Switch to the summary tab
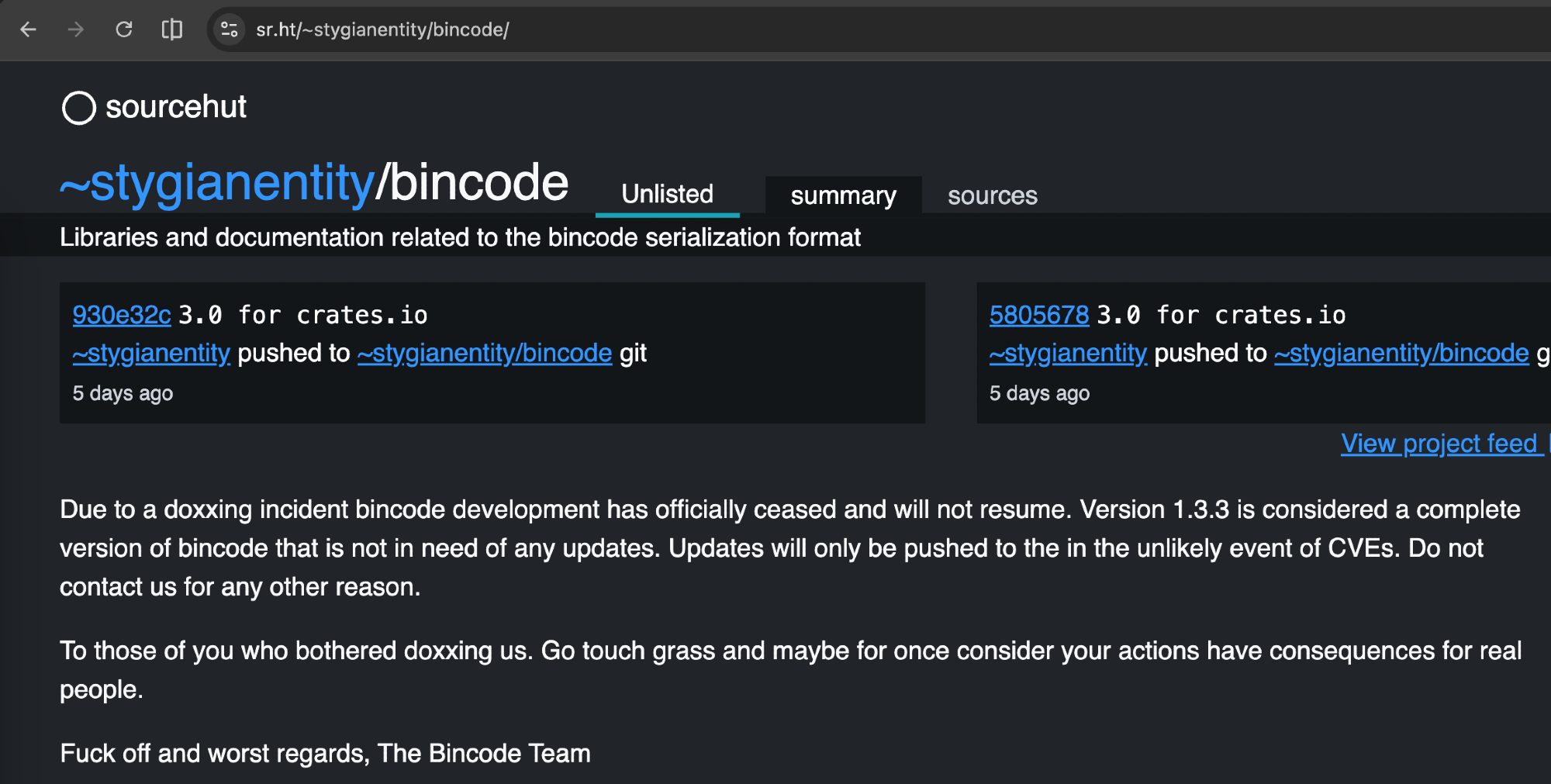Viewport: 1551px width, 784px height. [843, 195]
